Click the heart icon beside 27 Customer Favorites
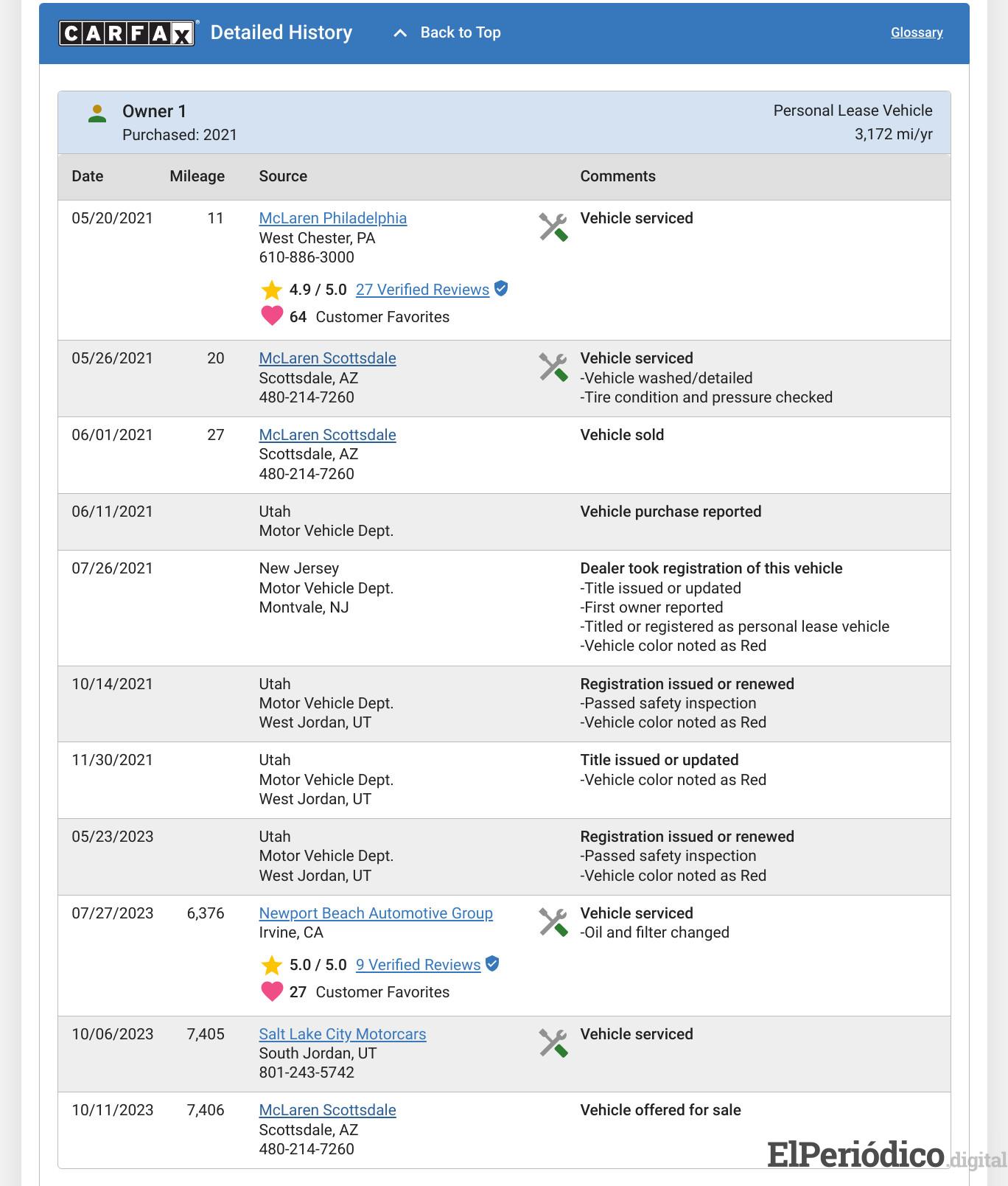1008x1186 pixels. (x=272, y=991)
